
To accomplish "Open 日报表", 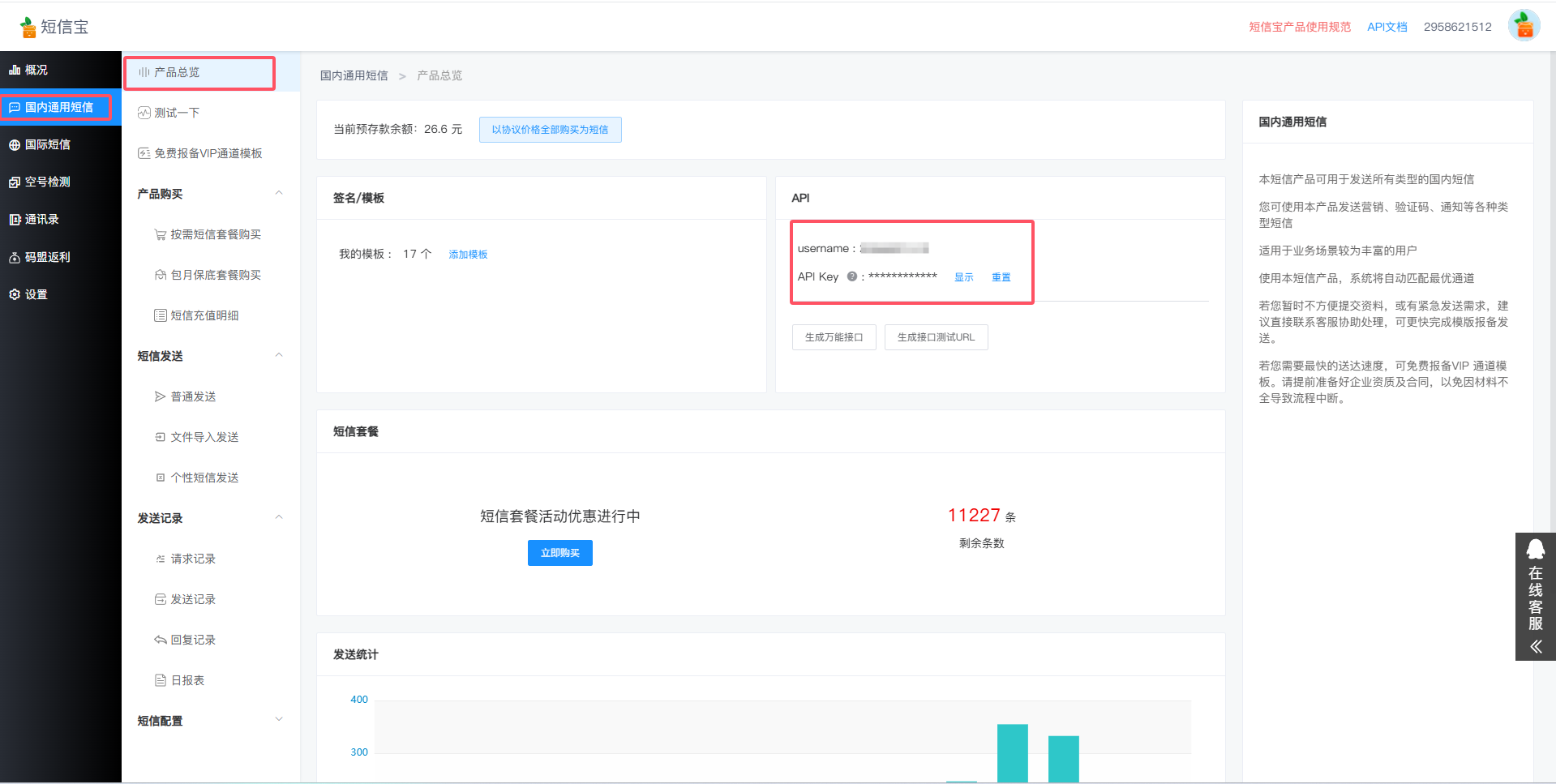I will coord(211,680).
